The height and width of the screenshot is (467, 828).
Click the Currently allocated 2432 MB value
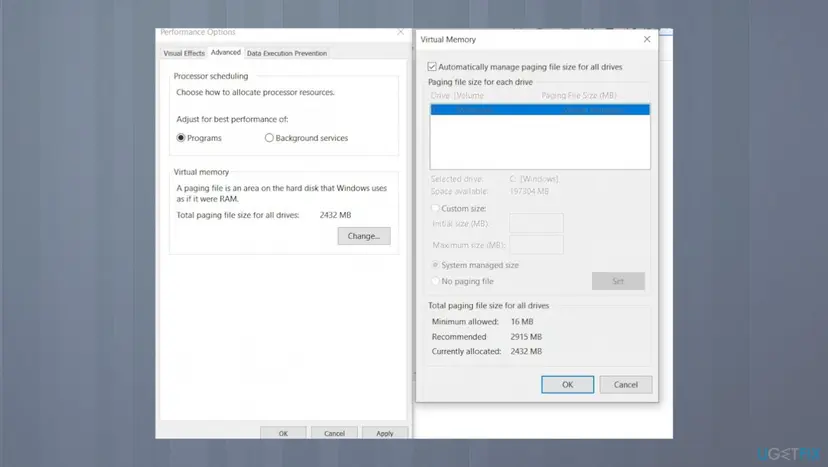coord(526,351)
